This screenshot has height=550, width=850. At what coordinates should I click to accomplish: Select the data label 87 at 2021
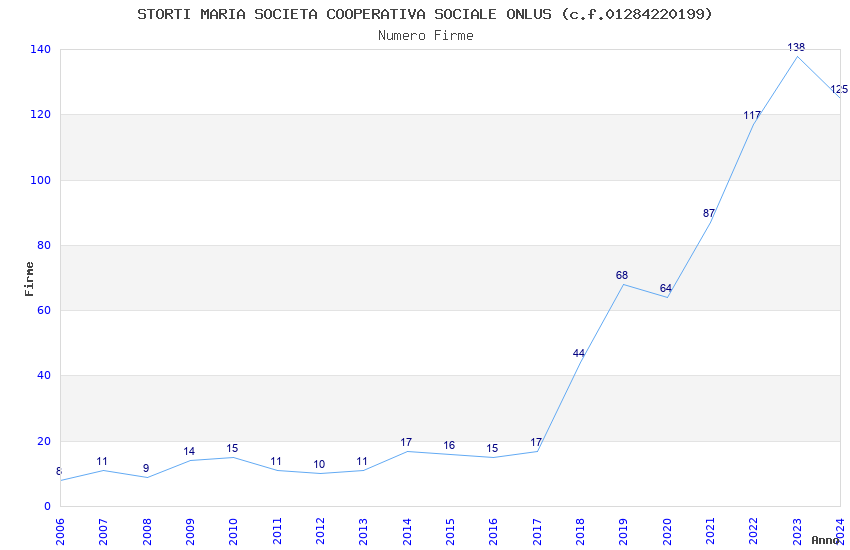click(709, 213)
